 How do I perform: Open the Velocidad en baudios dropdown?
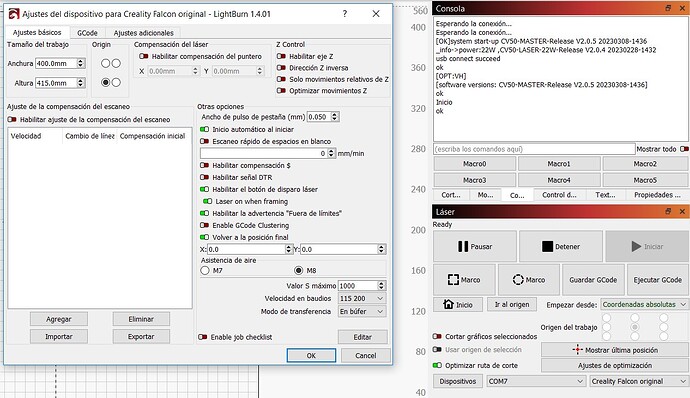(x=362, y=298)
